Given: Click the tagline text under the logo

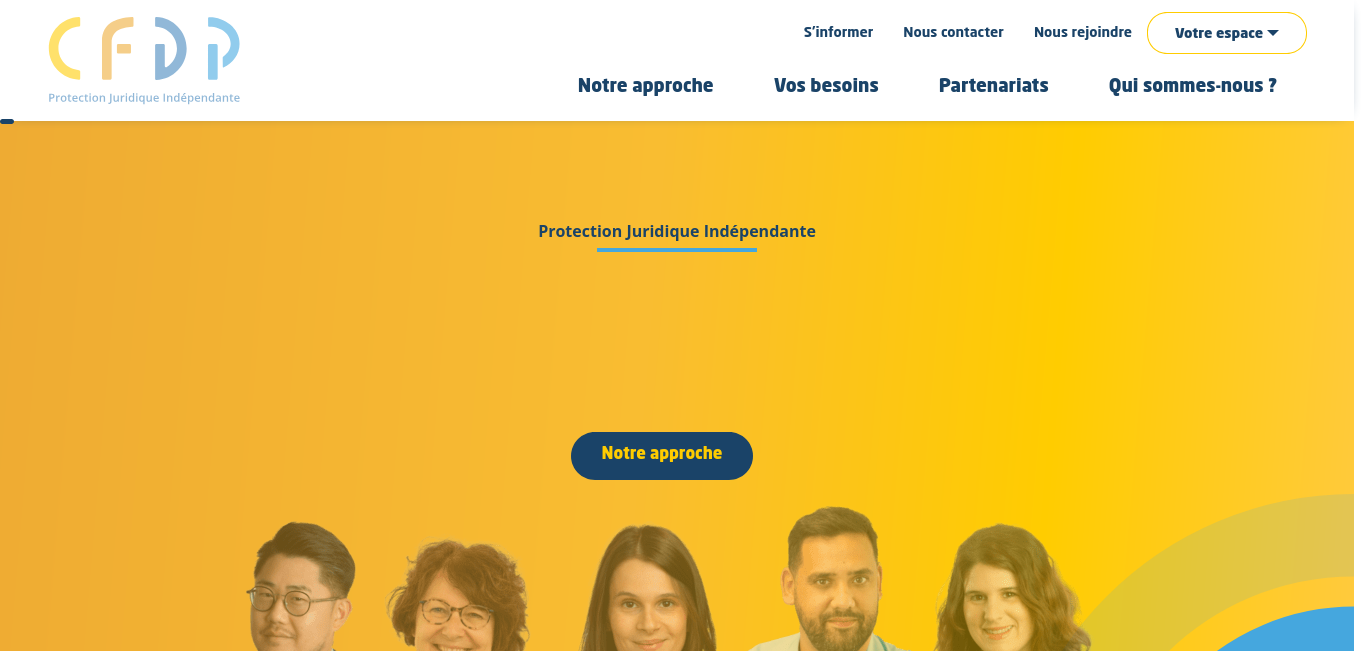Looking at the screenshot, I should pos(144,98).
